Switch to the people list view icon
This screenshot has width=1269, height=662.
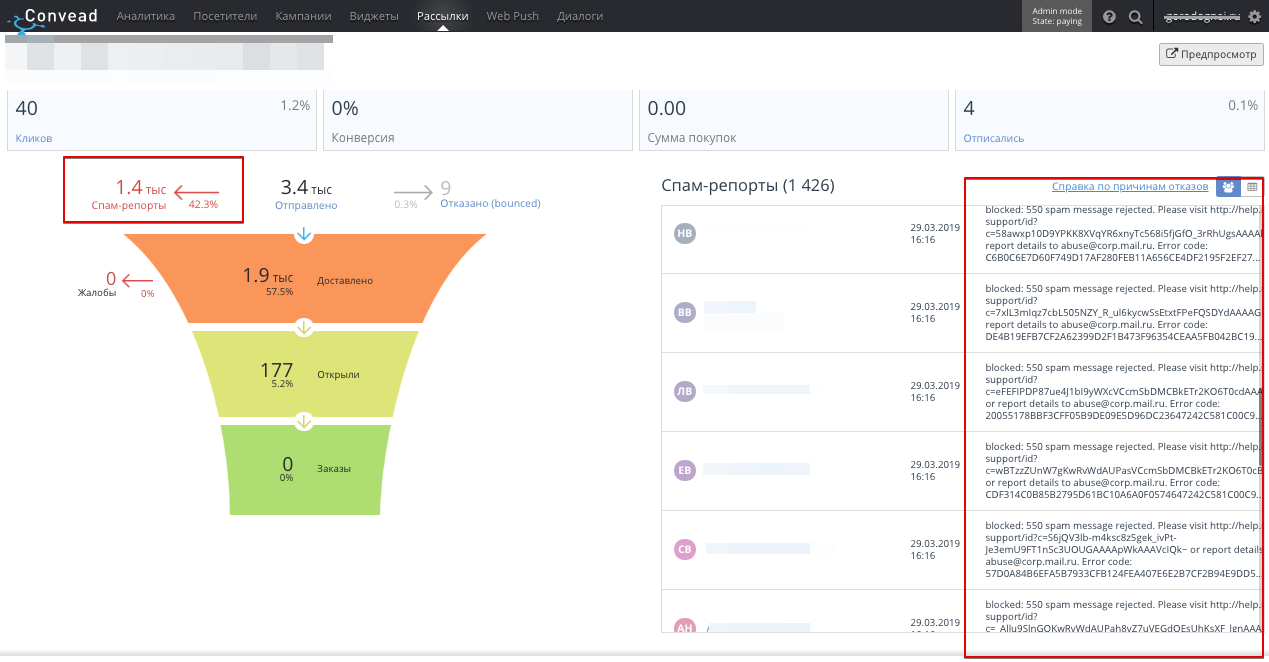(1228, 187)
